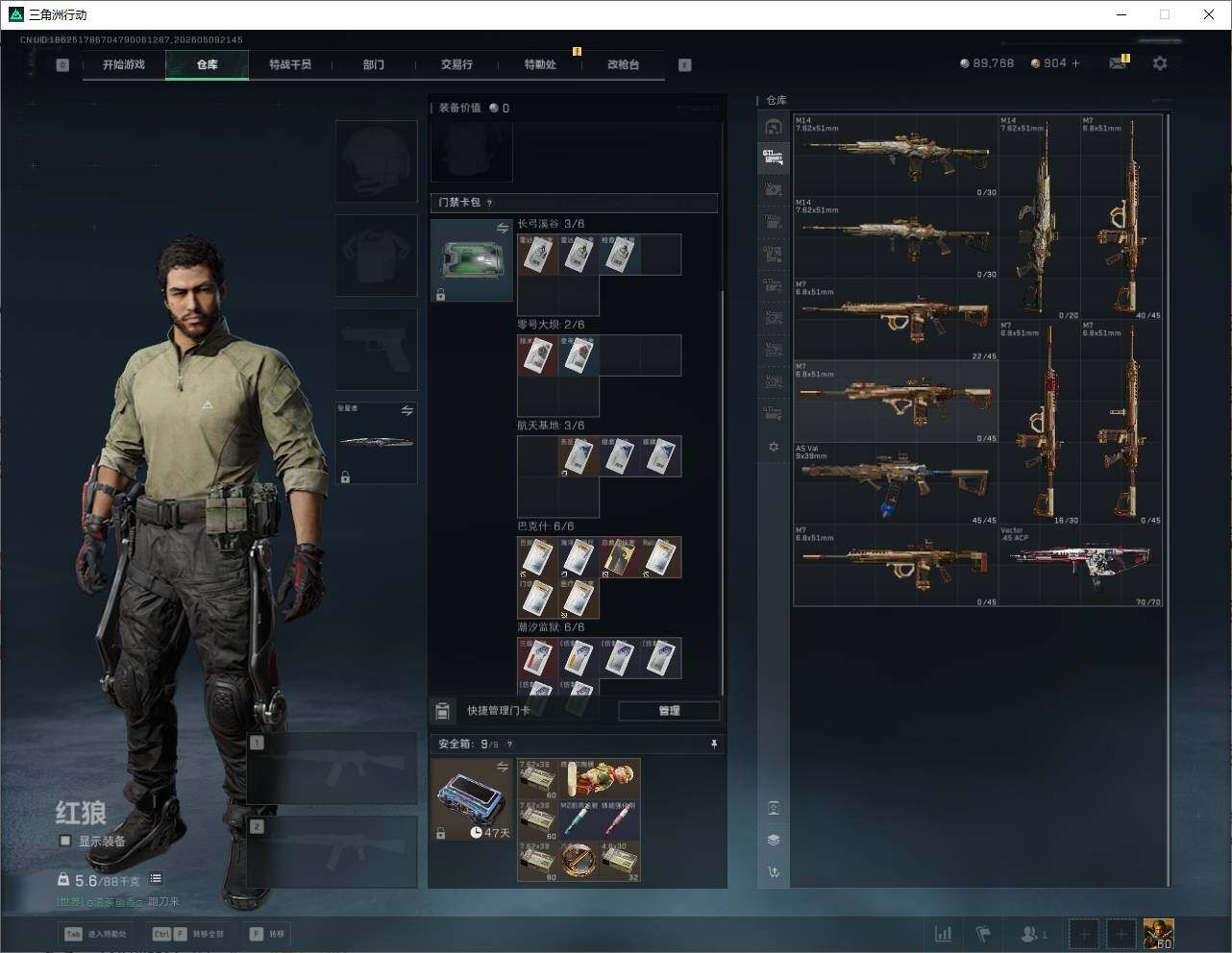The image size is (1232, 953).
Task: Tick the 显示装备 checkbox
Action: point(65,841)
